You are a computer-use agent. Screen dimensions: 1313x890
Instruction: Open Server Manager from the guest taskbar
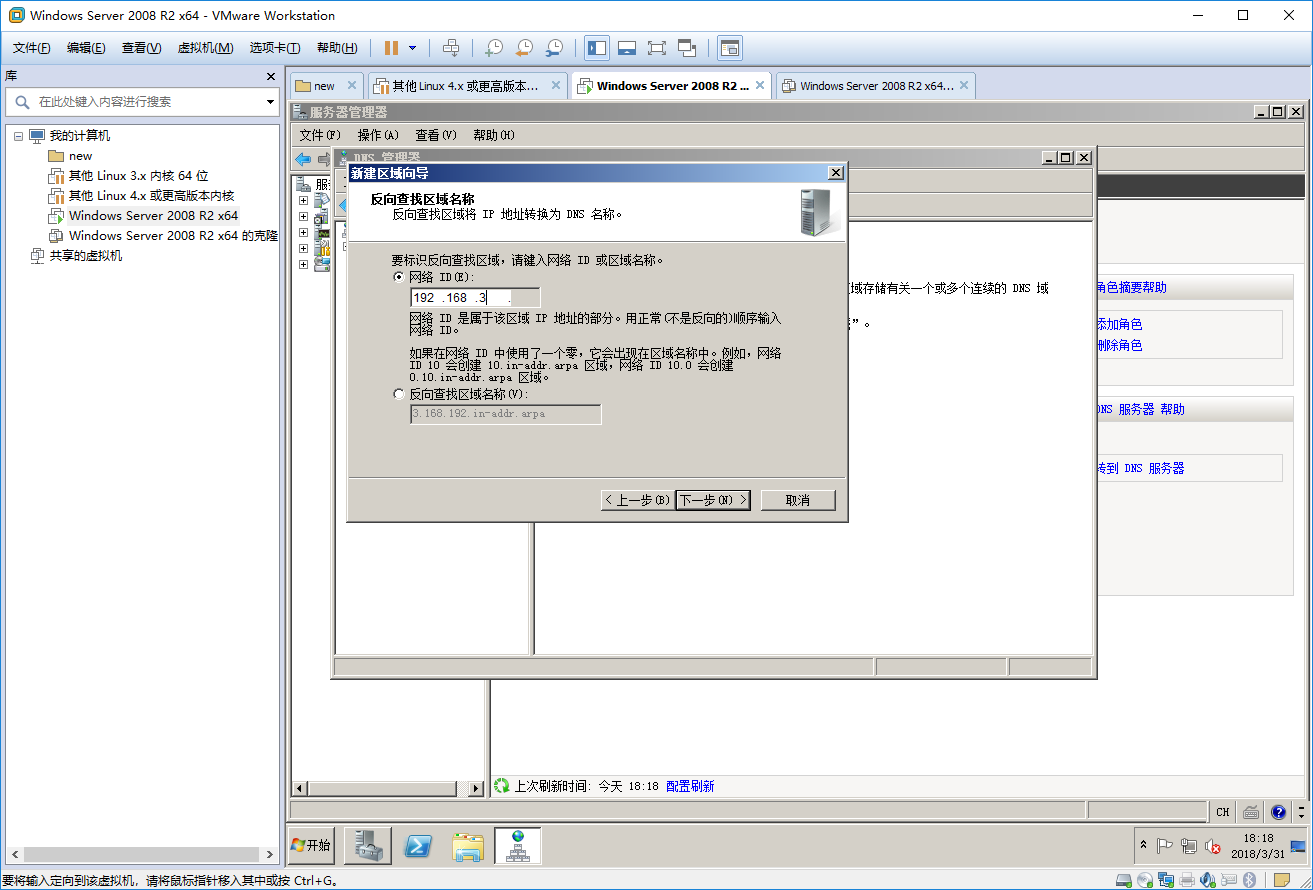tap(367, 845)
